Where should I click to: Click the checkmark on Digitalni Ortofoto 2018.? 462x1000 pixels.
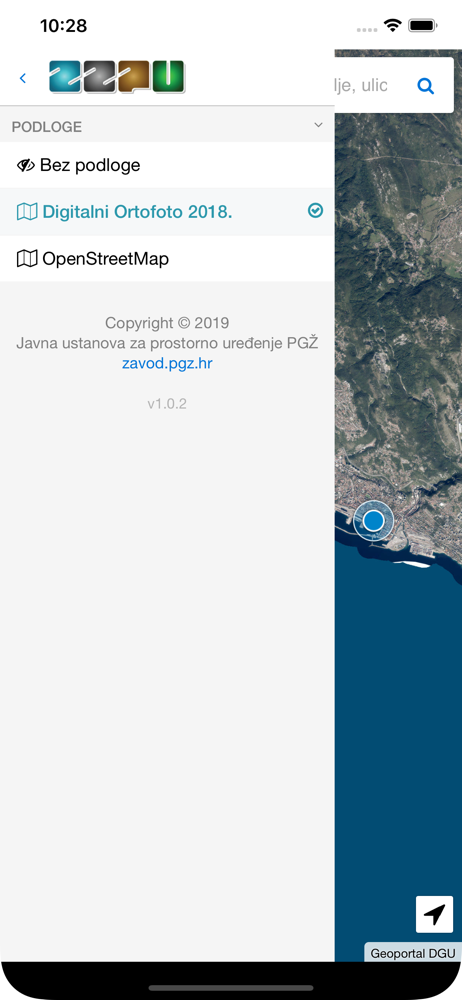315,210
